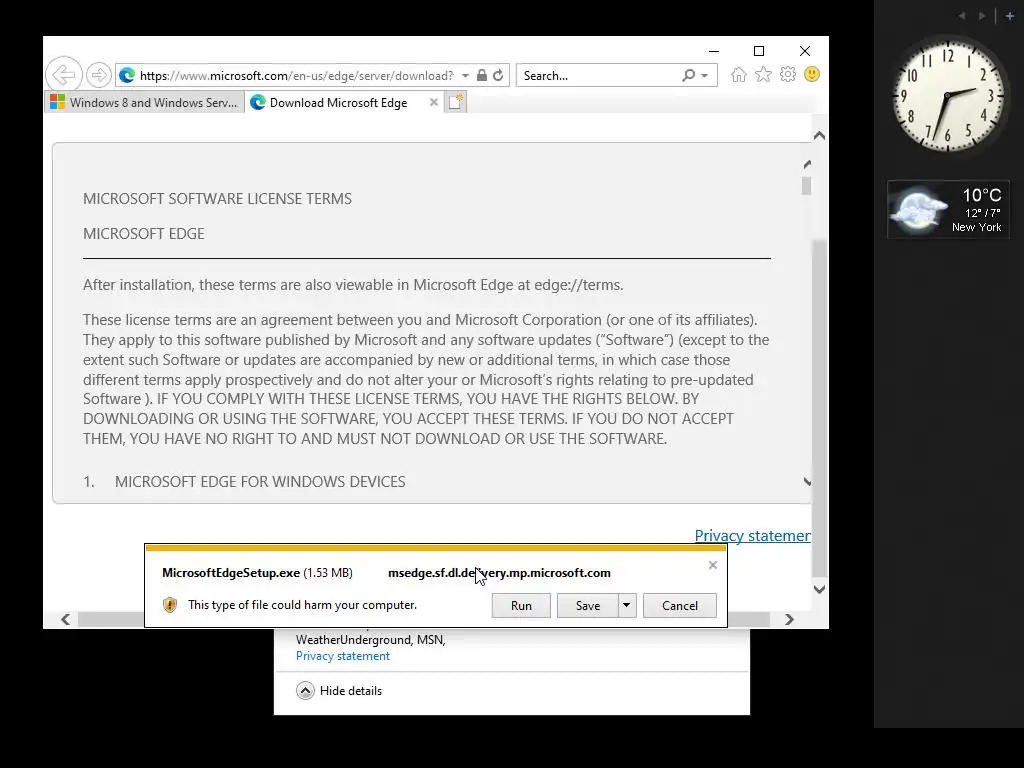The height and width of the screenshot is (768, 1024).
Task: Save the MicrosoftEdgeSetup.exe download
Action: 587,605
